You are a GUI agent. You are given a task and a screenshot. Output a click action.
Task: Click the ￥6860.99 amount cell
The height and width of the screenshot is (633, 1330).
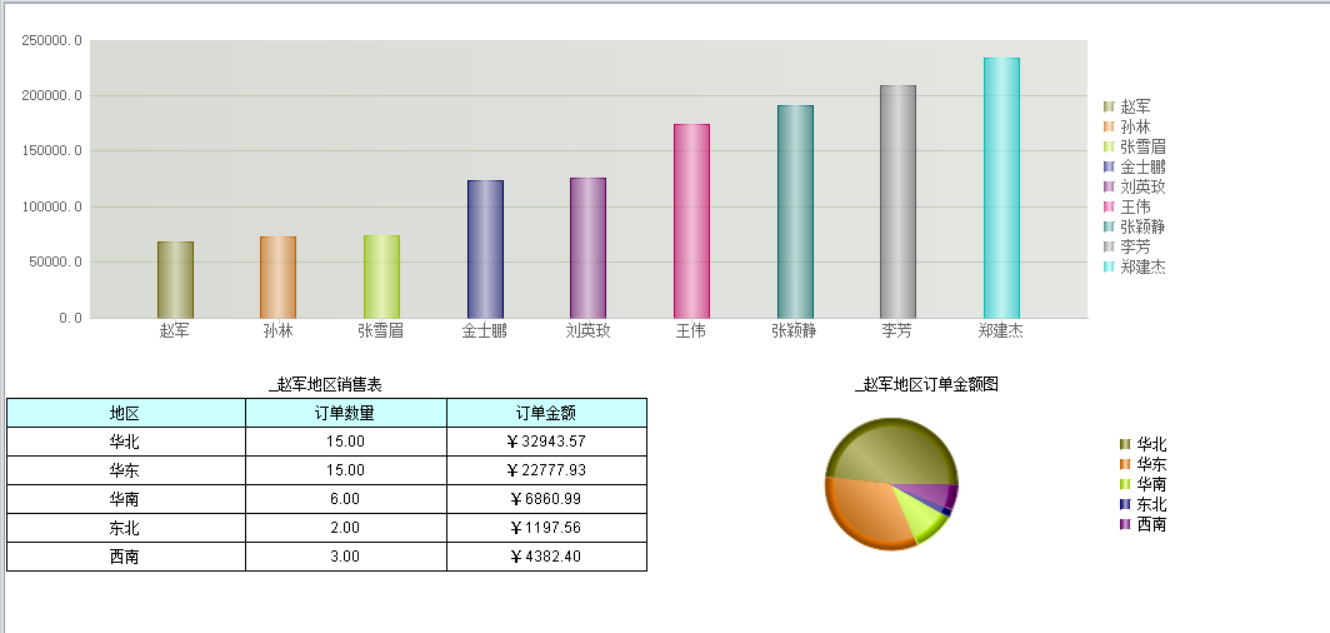(x=547, y=499)
